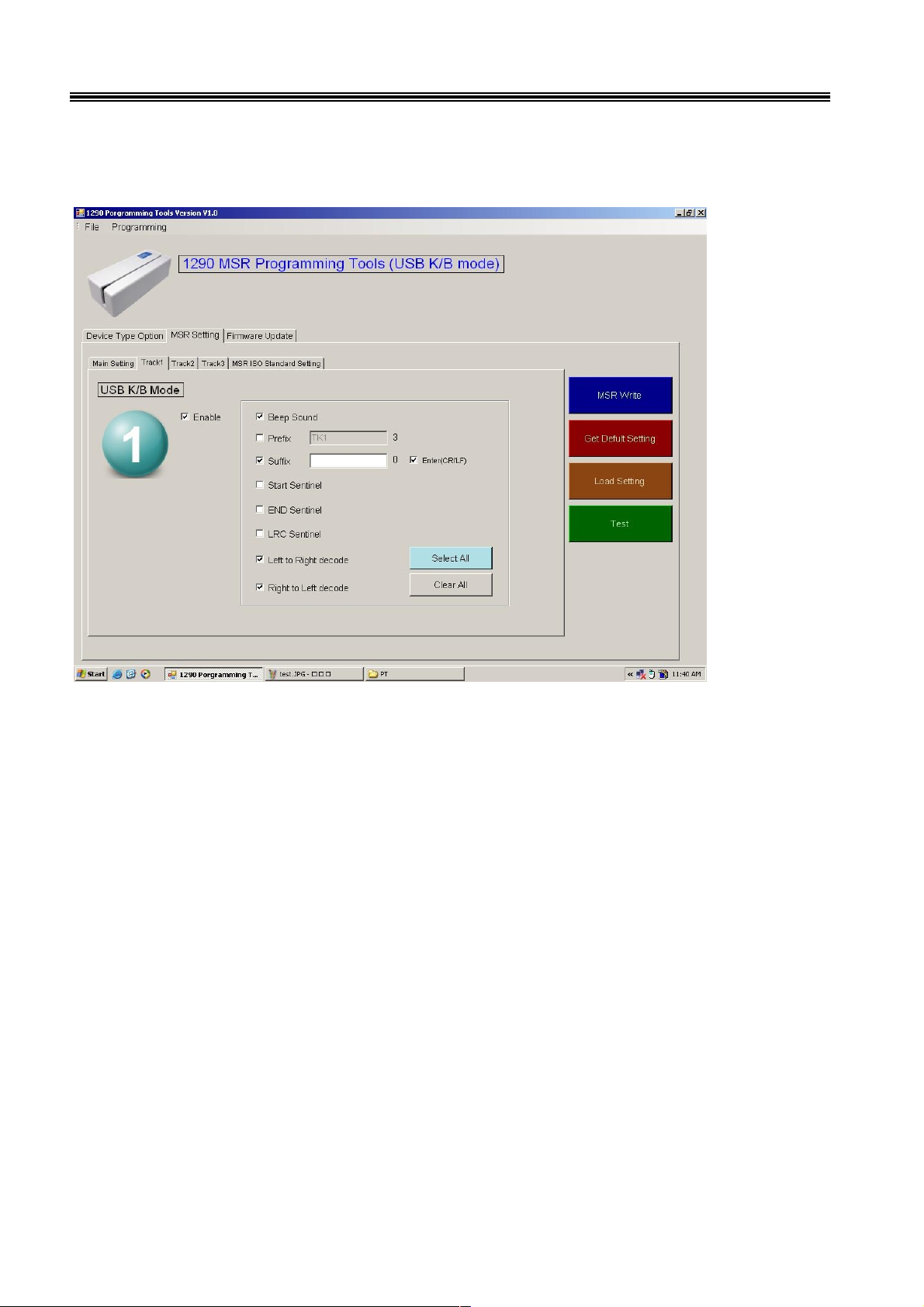The image size is (924, 1307).
Task: Enable END Sentinel checkbox
Action: coord(260,510)
